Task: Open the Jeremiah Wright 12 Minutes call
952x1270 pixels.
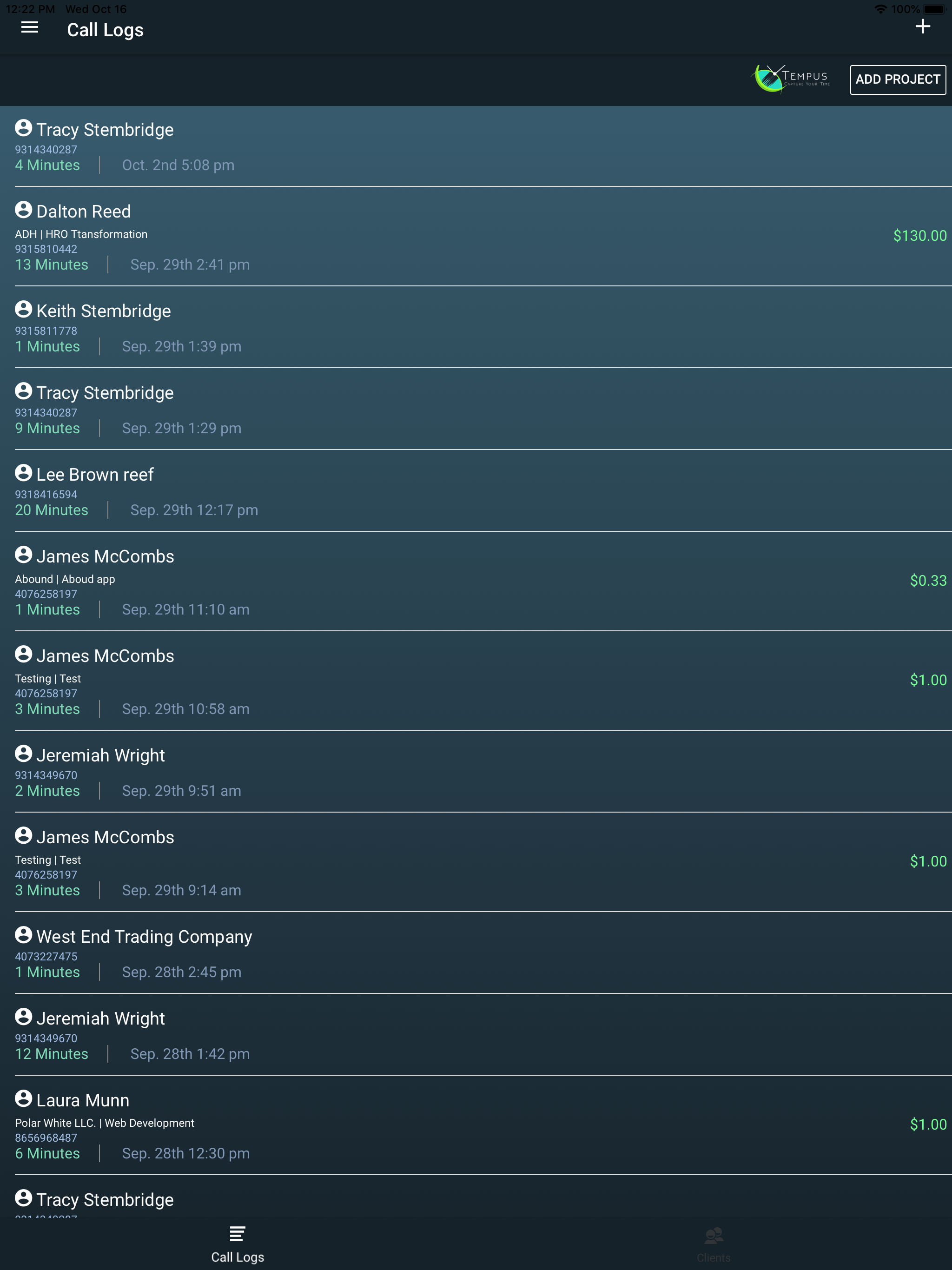Action: tap(476, 1035)
